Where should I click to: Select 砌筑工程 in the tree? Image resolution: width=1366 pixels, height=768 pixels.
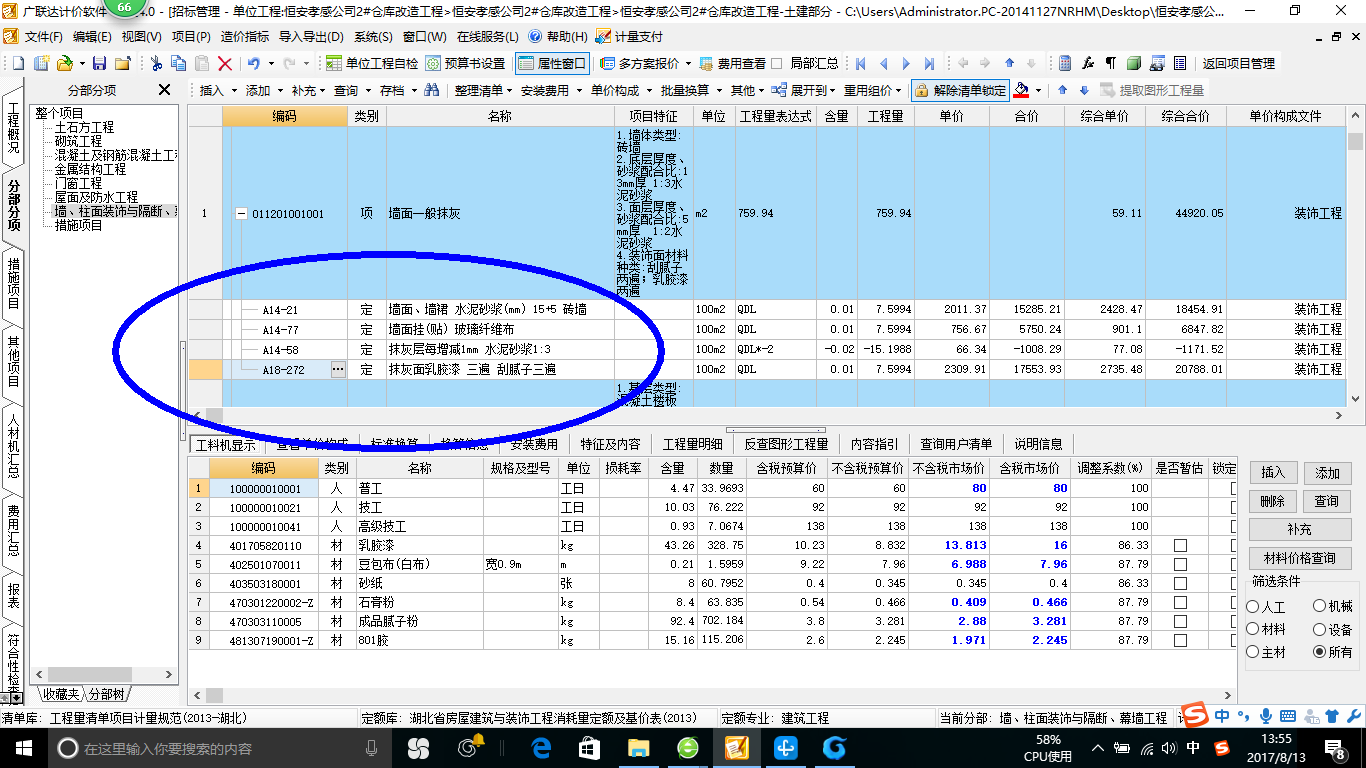[x=77, y=142]
